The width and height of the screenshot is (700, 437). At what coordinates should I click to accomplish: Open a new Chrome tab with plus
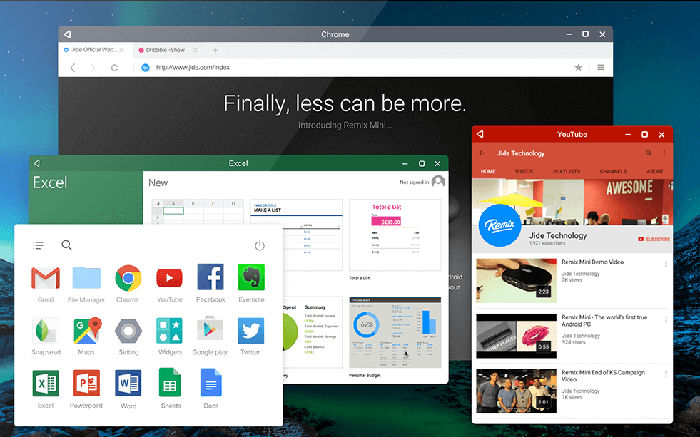pyautogui.click(x=216, y=50)
